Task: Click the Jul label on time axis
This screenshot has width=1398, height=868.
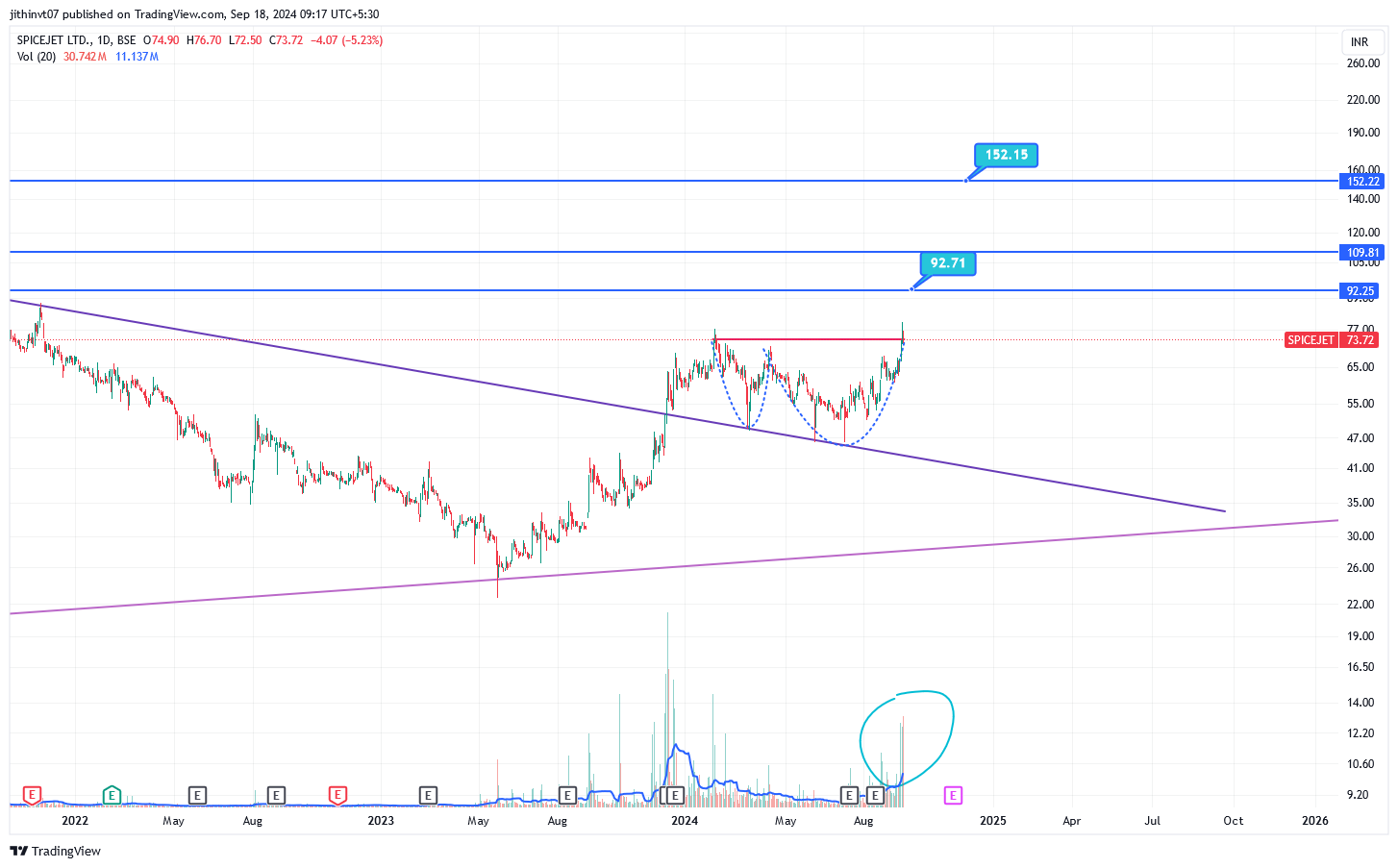Action: tap(1152, 821)
